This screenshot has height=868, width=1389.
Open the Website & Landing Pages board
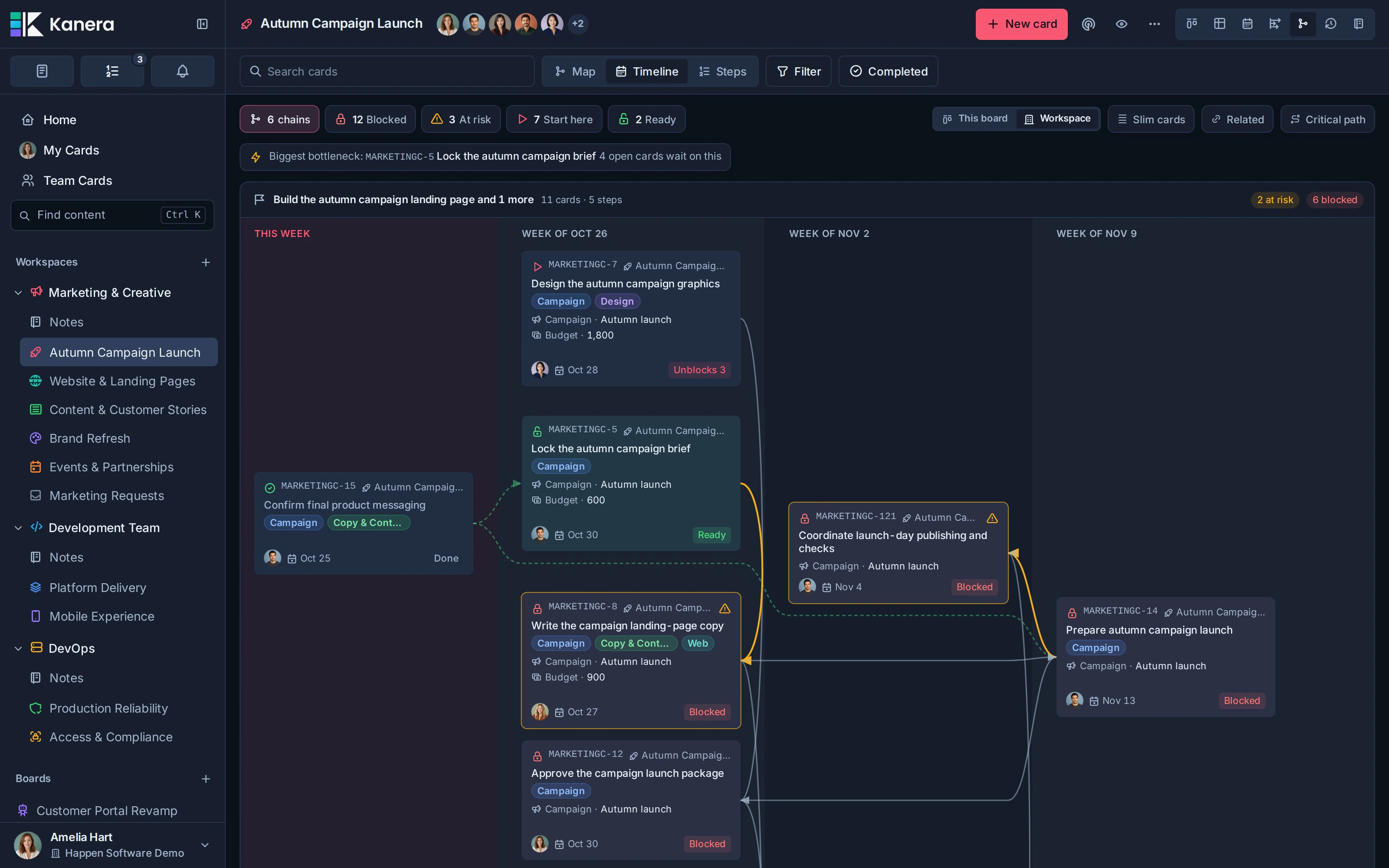tap(119, 381)
